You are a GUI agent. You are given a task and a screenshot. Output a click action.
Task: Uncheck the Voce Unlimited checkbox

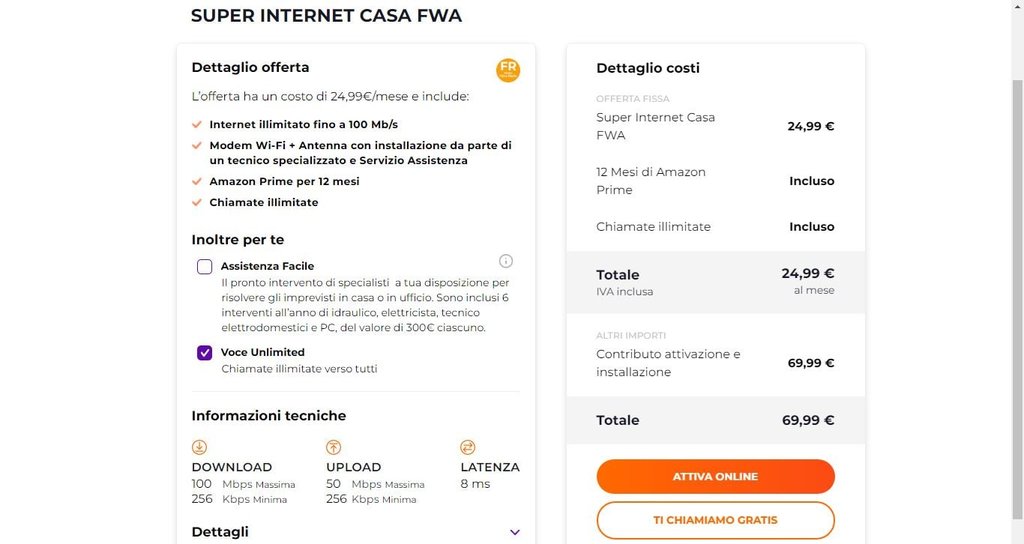click(x=205, y=353)
